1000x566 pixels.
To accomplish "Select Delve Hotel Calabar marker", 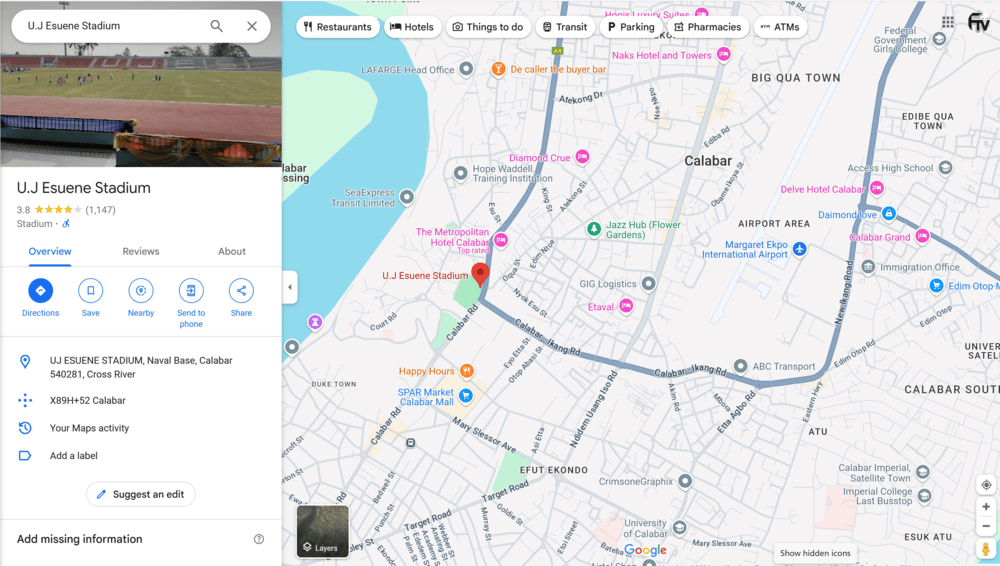I will click(877, 188).
